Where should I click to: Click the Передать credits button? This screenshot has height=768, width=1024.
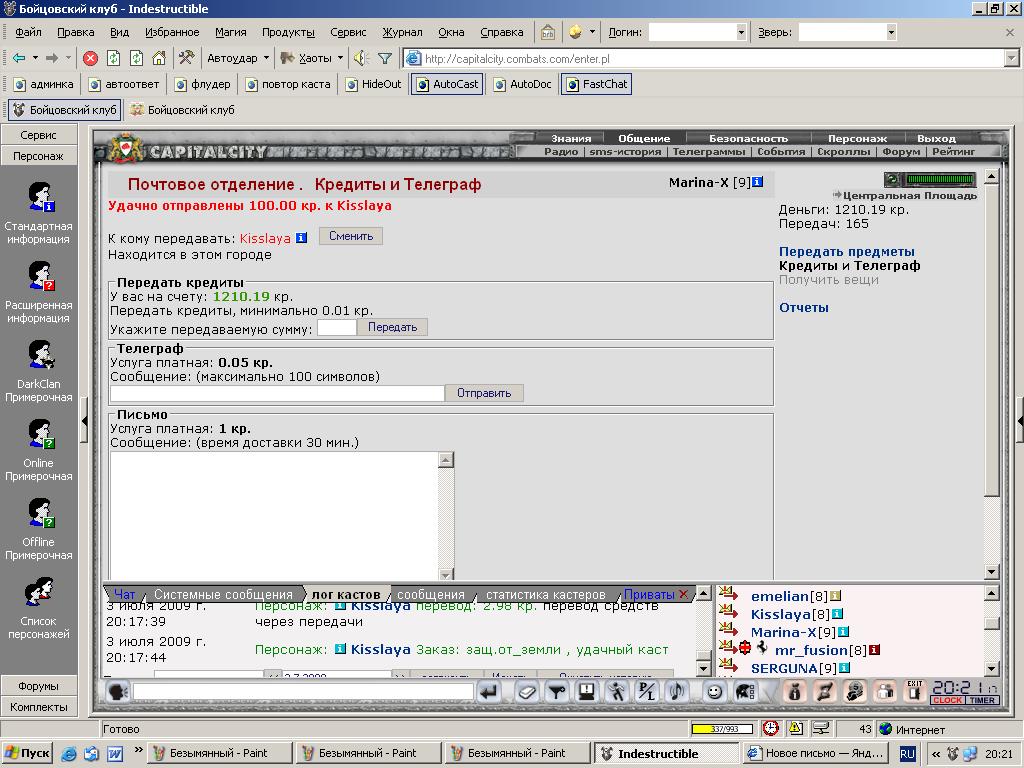[392, 327]
